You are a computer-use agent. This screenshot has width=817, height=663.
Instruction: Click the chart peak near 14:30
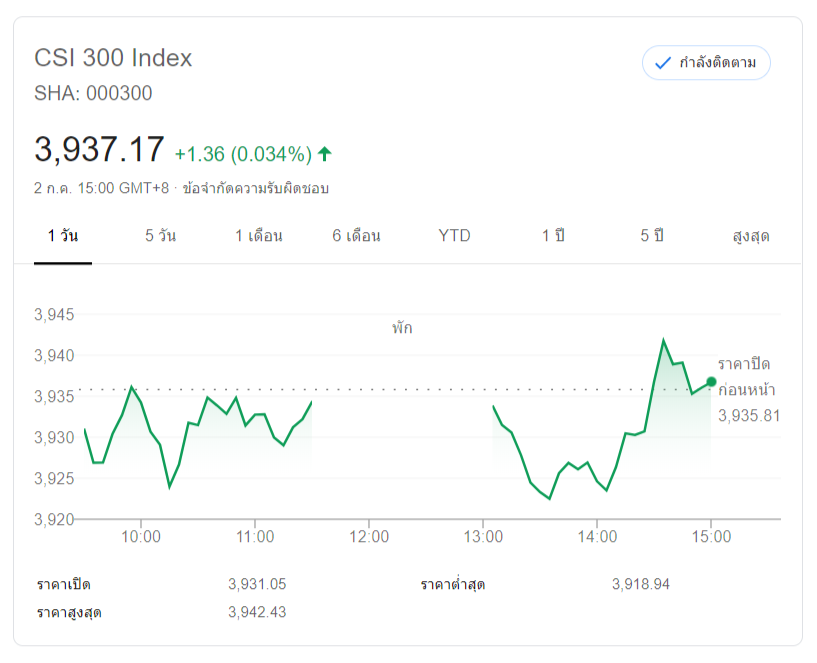point(663,340)
